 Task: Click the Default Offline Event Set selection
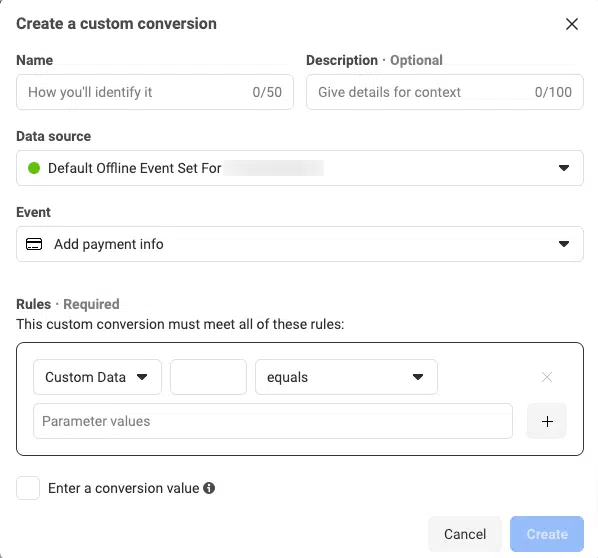[x=300, y=168]
